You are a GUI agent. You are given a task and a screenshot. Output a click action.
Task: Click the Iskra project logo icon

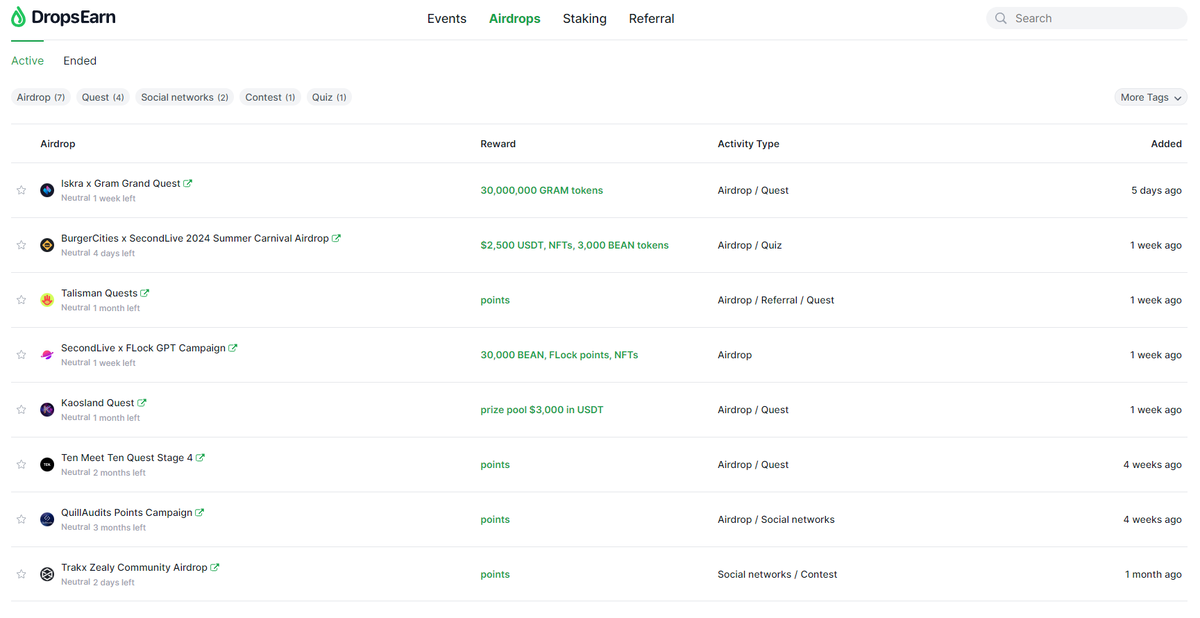[47, 190]
